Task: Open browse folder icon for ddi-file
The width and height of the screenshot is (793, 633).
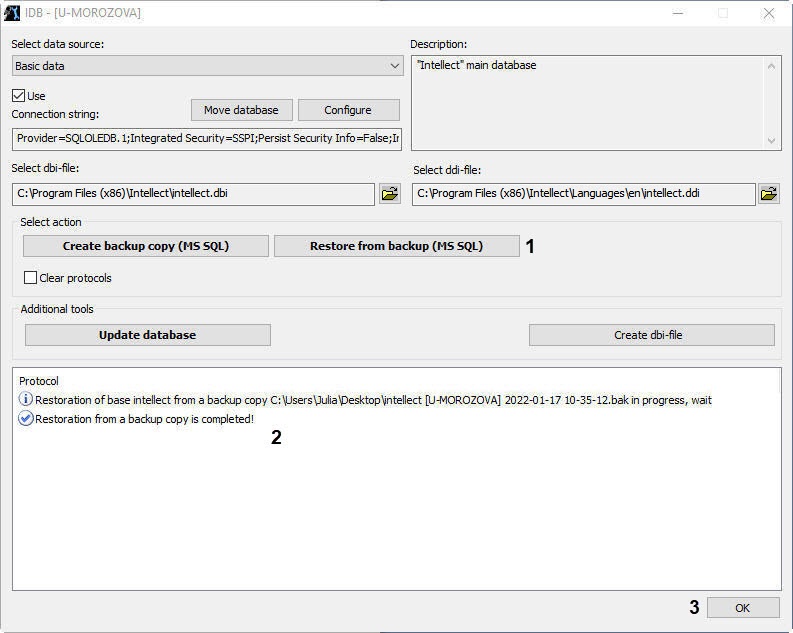Action: (x=769, y=194)
